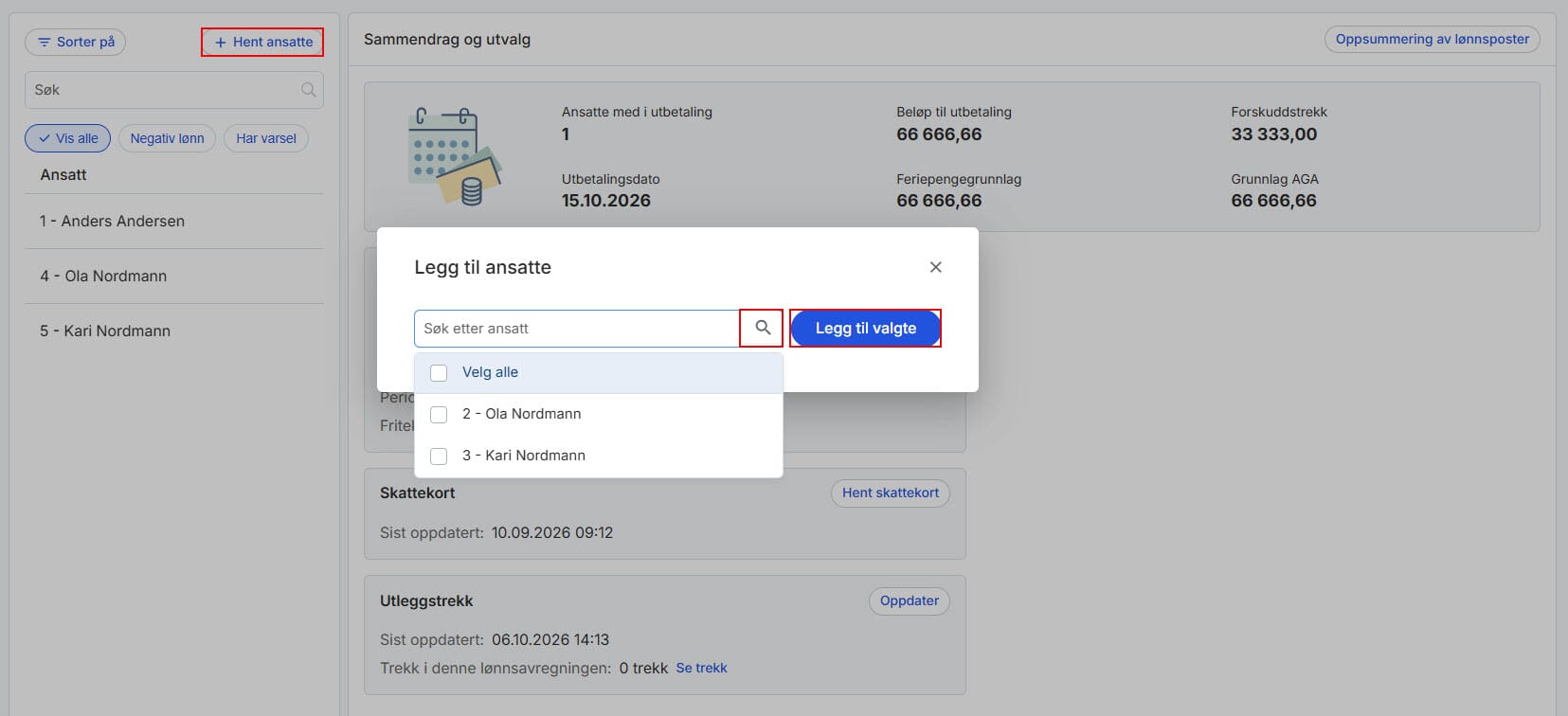This screenshot has width=1568, height=716.
Task: Click the Forskuddstrekk value 33 333,00
Action: [1273, 134]
